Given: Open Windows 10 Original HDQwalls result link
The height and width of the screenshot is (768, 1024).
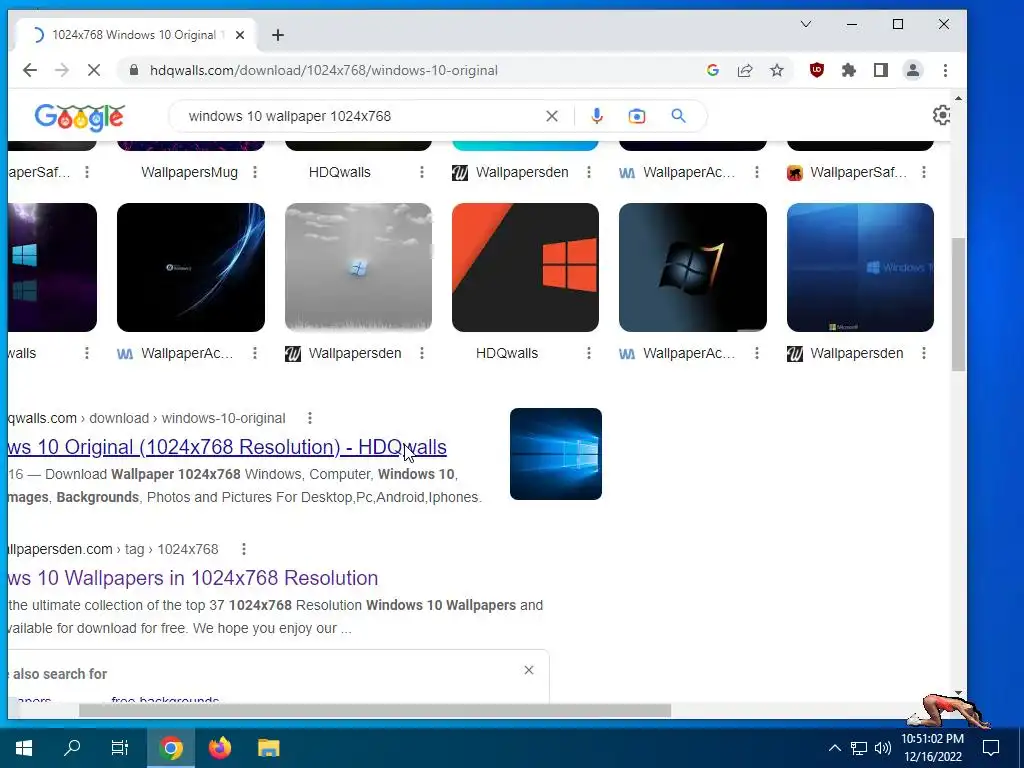Looking at the screenshot, I should click(x=227, y=447).
